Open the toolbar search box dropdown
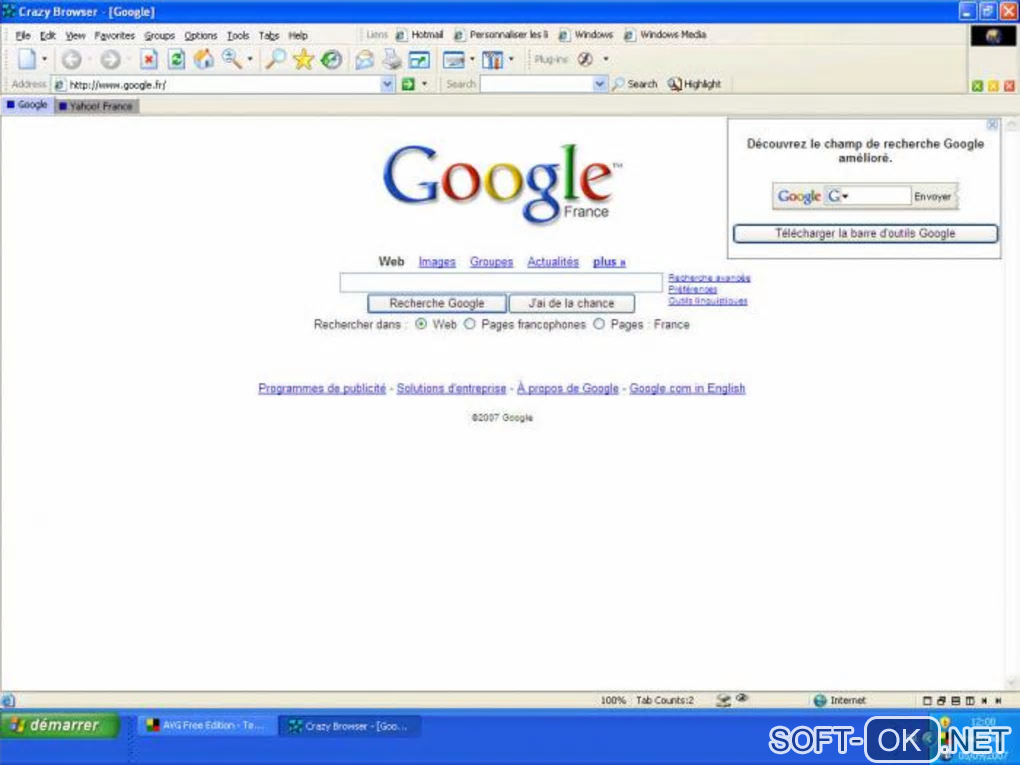 599,84
